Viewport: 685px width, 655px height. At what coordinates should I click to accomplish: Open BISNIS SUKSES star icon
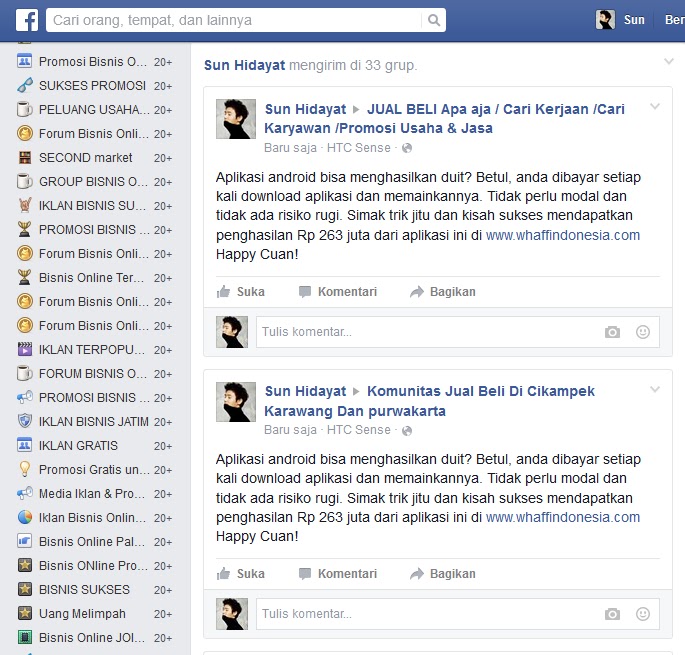[x=24, y=589]
